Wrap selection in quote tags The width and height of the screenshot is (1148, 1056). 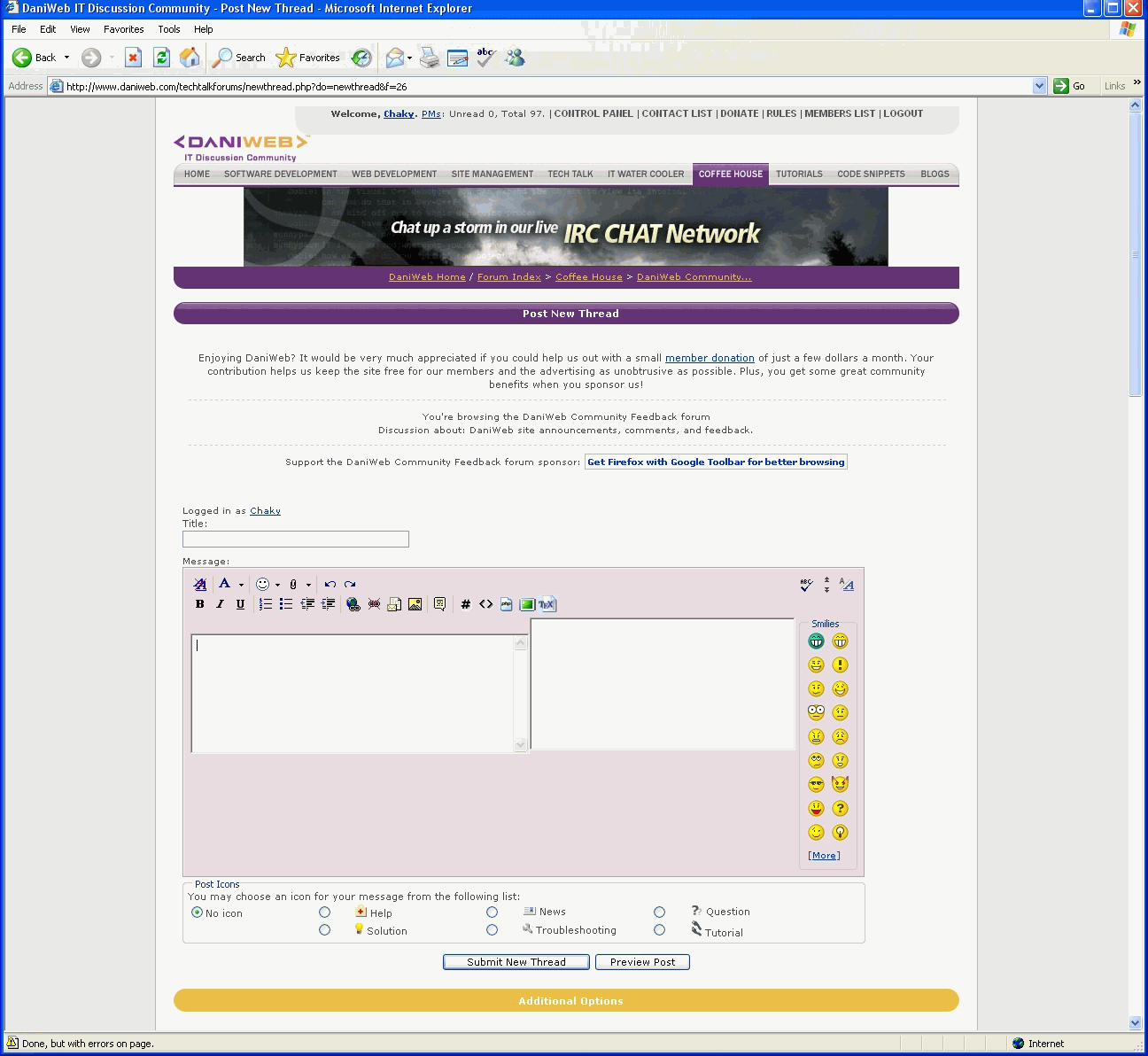click(439, 604)
